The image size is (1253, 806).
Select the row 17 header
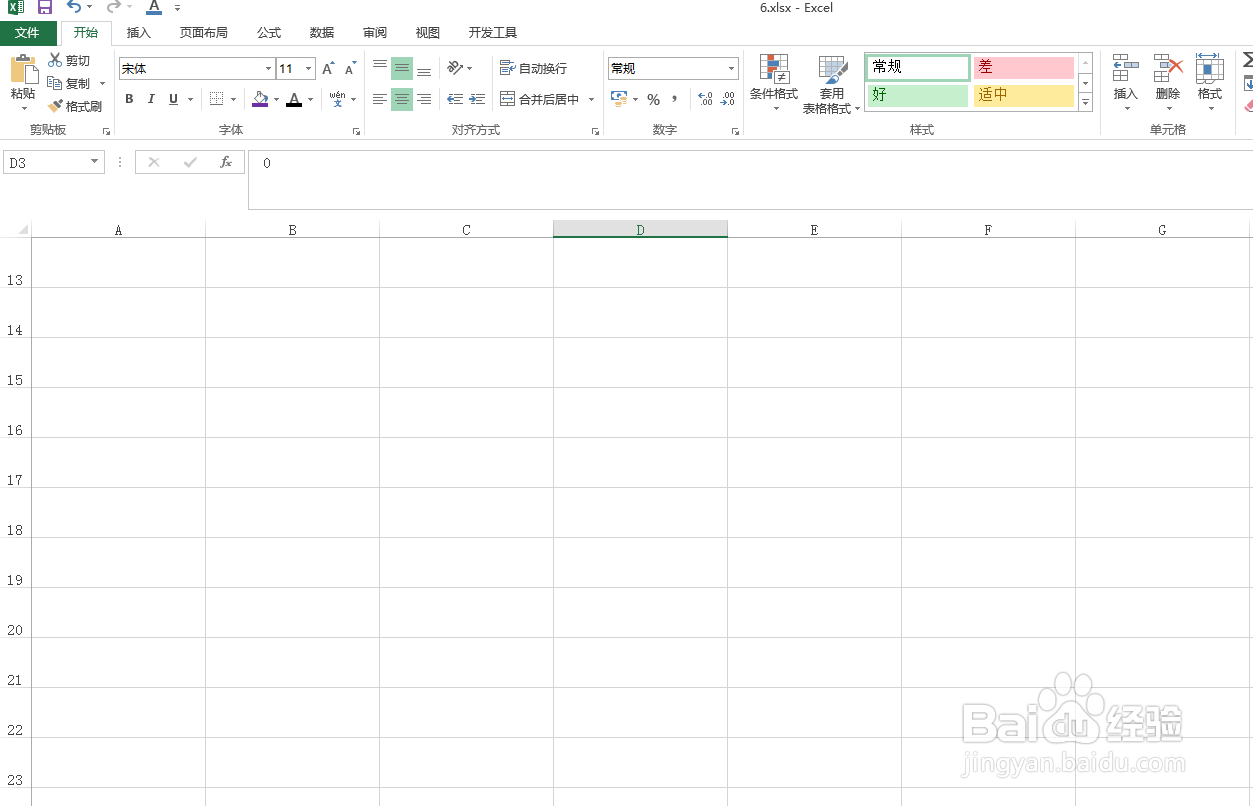(x=15, y=463)
